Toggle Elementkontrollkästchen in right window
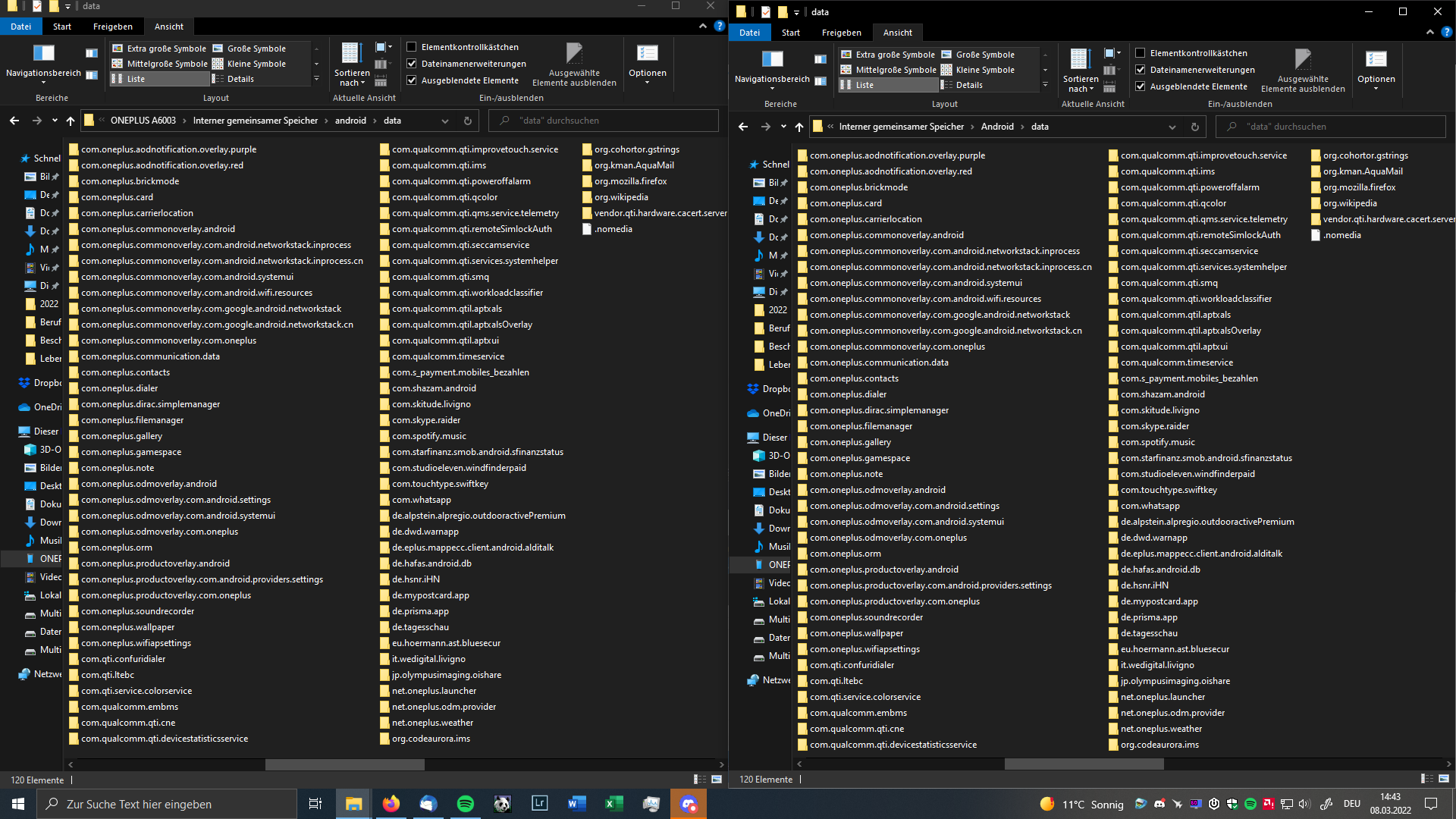 tap(1141, 53)
